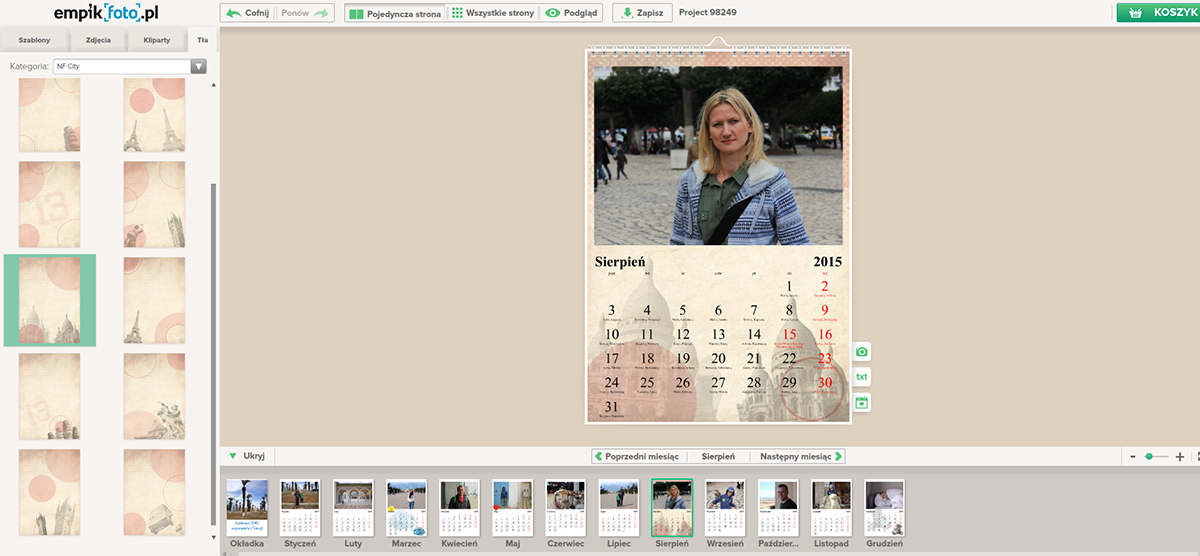Adjust the zoom slider handle
The image size is (1200, 556).
(1150, 456)
